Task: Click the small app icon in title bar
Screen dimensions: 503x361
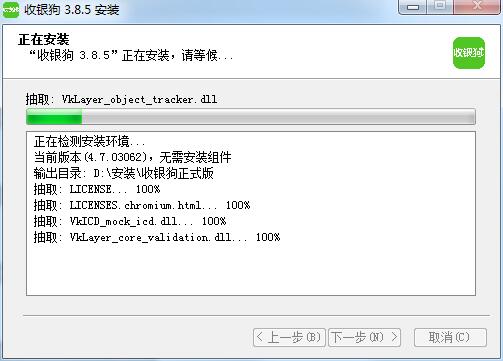Action: (11, 10)
